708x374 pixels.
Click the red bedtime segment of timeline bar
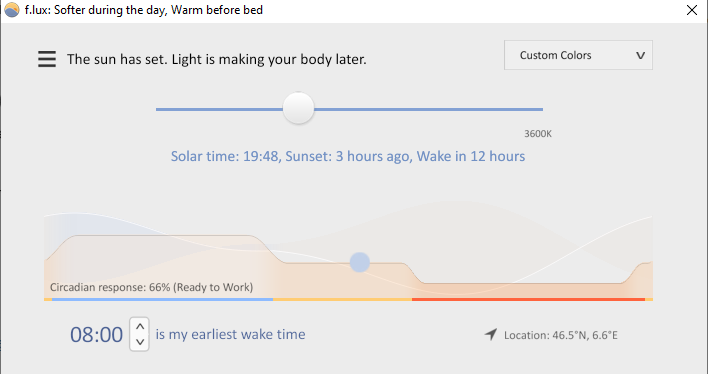528,299
